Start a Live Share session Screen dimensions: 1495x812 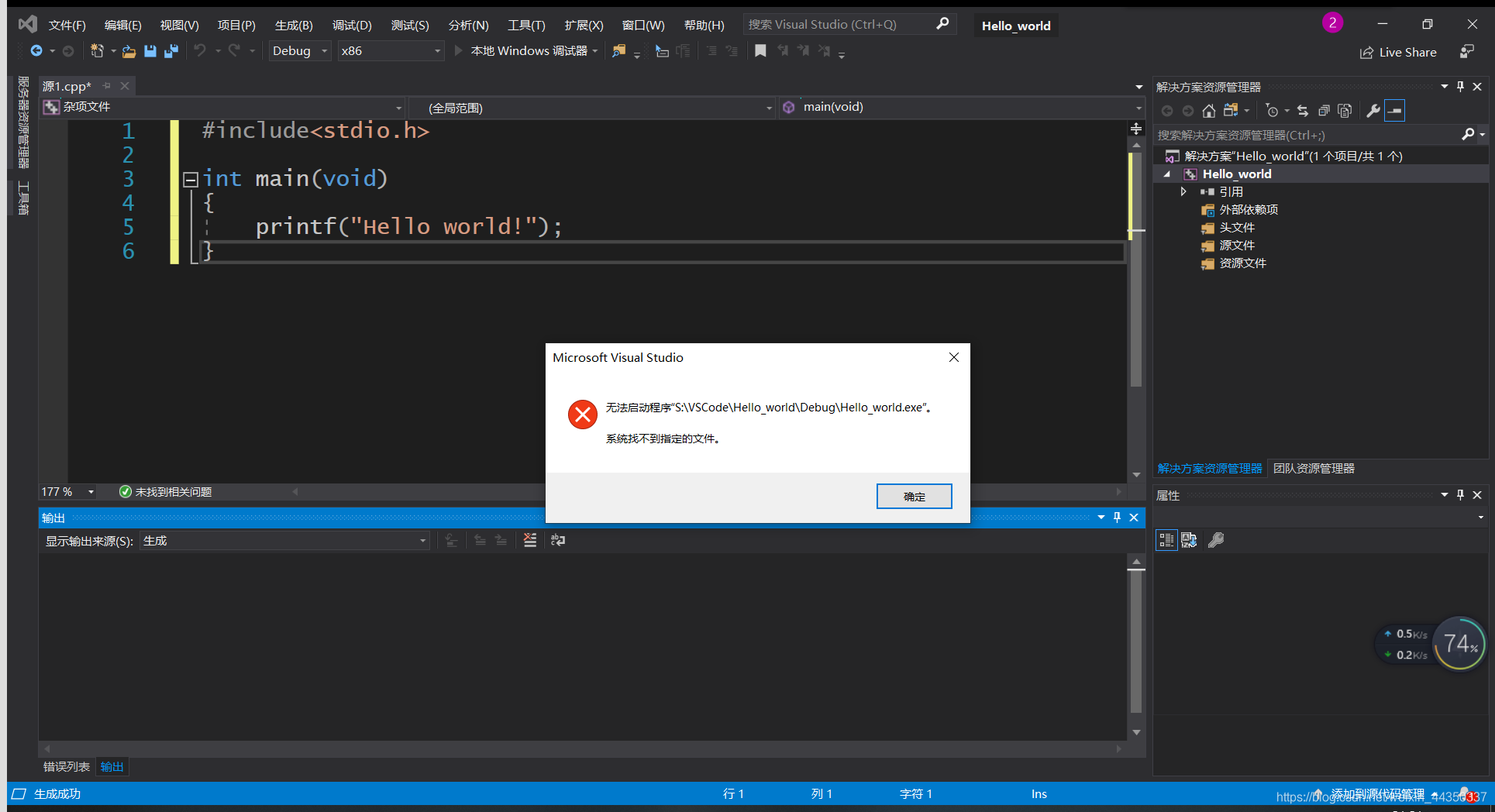click(x=1399, y=52)
